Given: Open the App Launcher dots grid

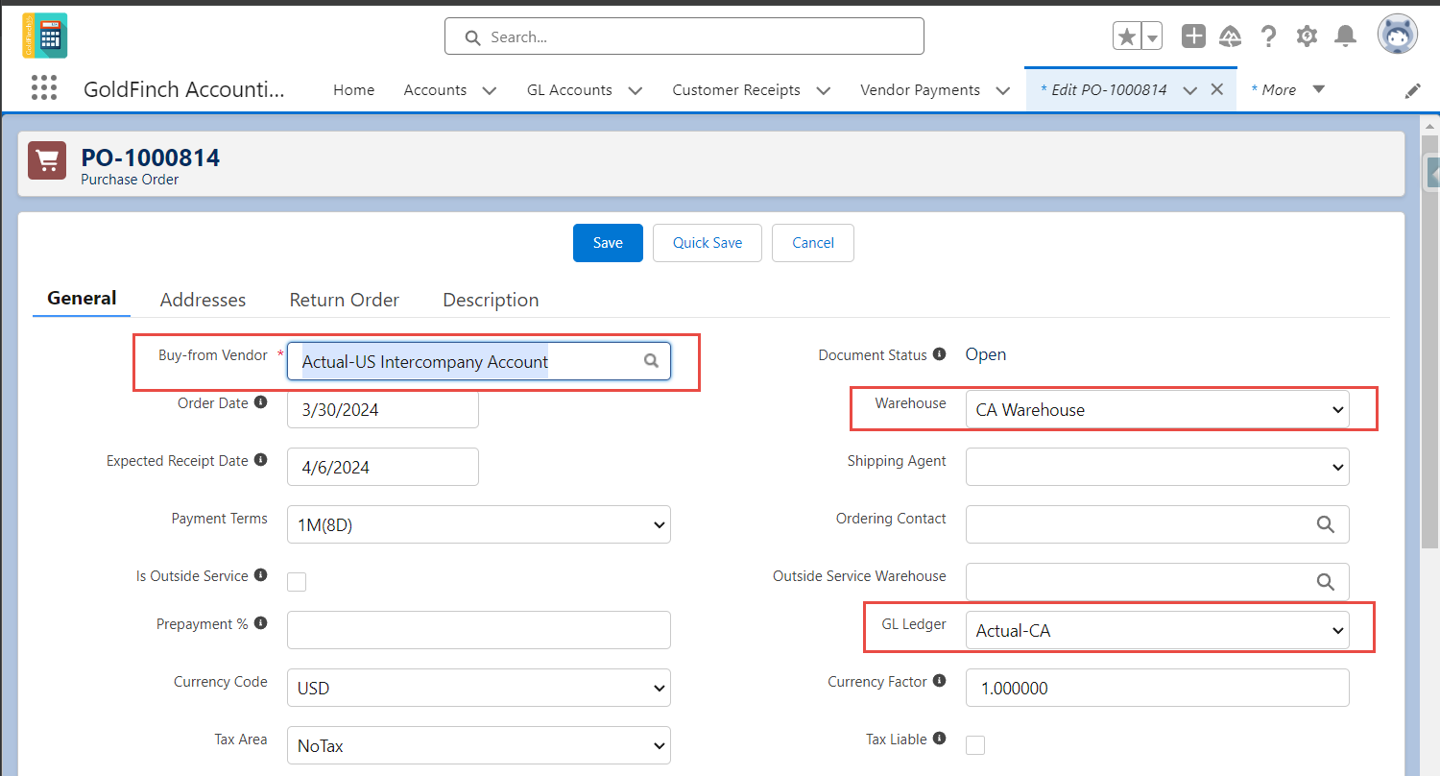Looking at the screenshot, I should point(44,88).
